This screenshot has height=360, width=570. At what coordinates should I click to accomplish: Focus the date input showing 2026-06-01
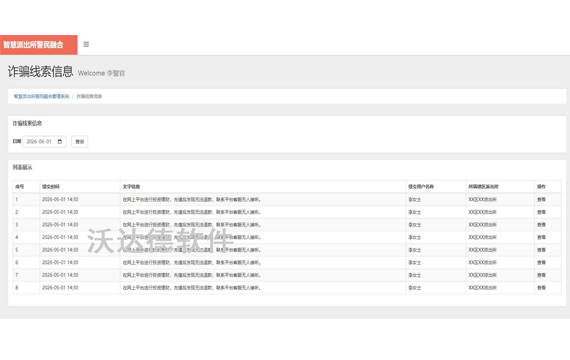(x=44, y=141)
